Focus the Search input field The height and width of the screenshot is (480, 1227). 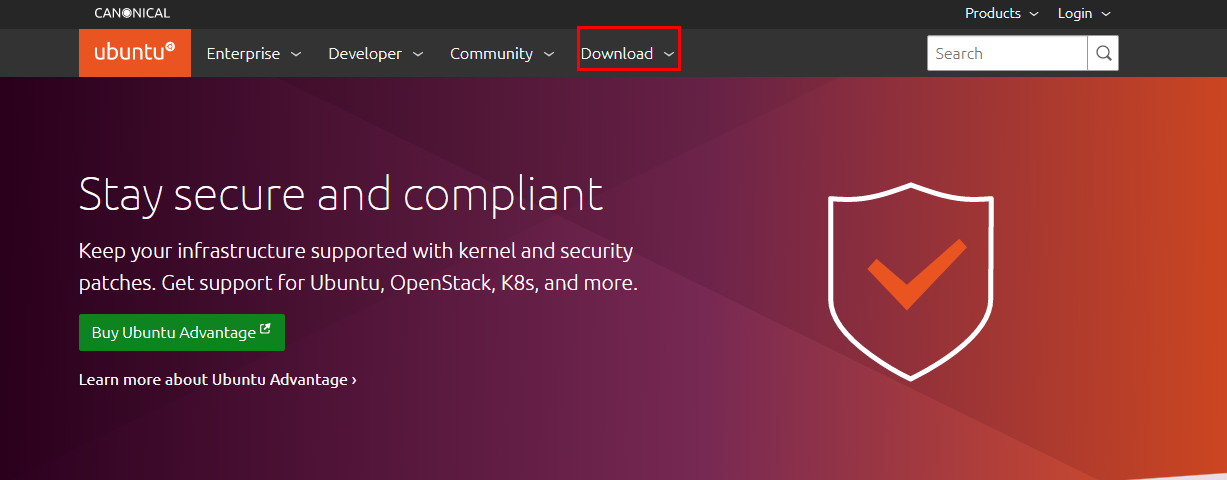pyautogui.click(x=1007, y=54)
